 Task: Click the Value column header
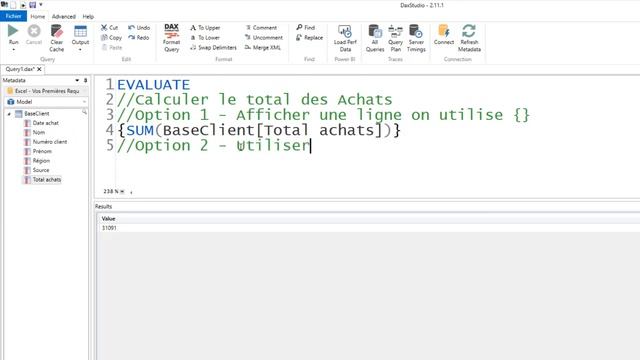click(108, 219)
